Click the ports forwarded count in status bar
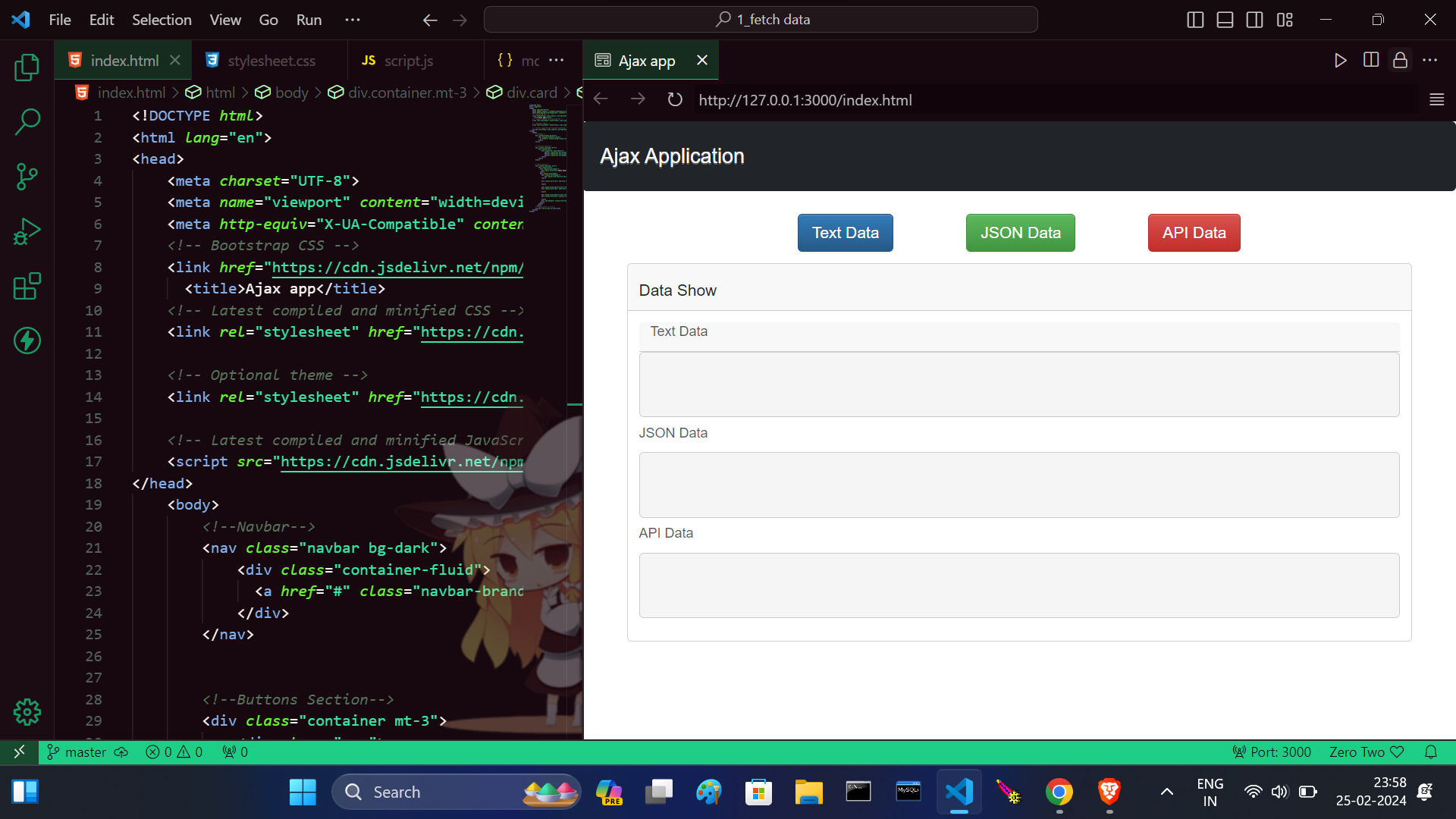 click(235, 752)
